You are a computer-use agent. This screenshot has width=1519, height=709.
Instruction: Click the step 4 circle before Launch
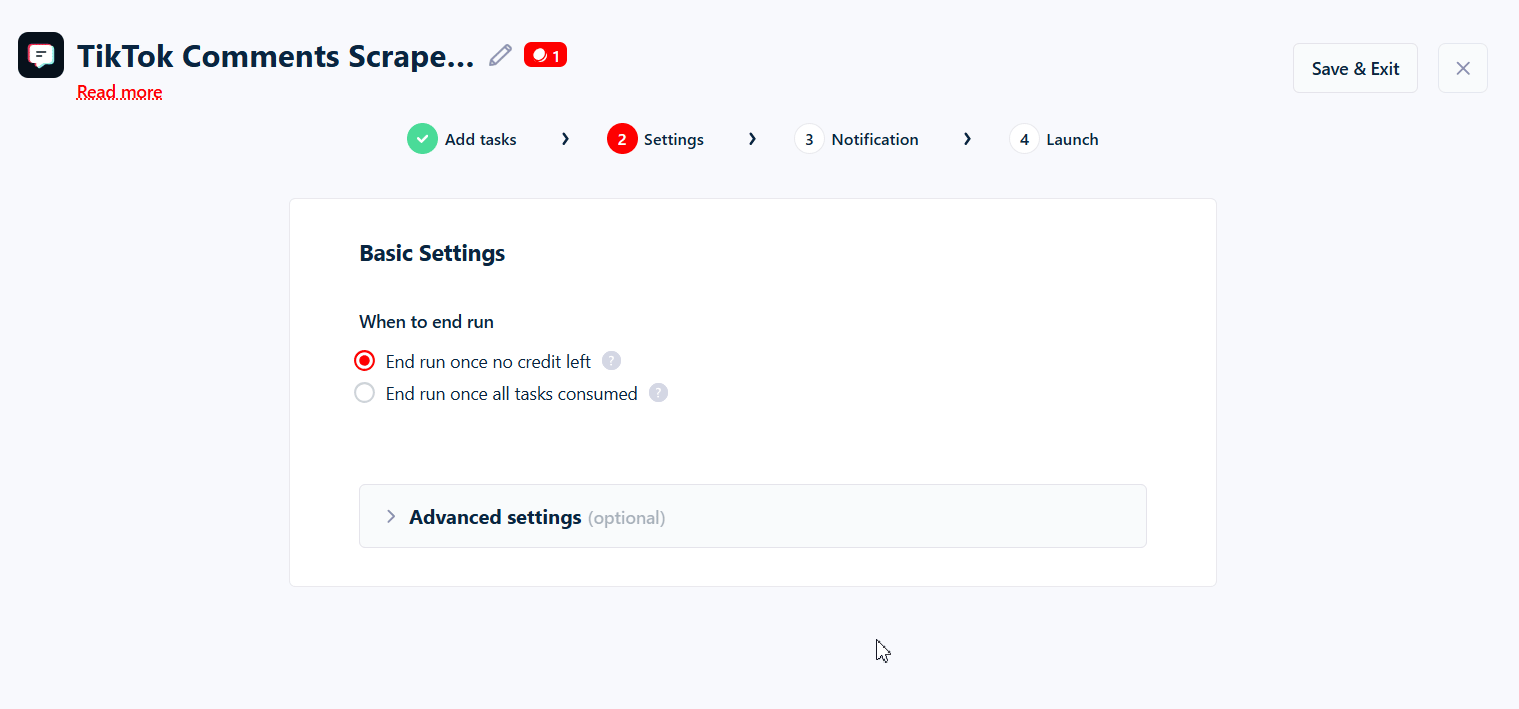(1023, 138)
